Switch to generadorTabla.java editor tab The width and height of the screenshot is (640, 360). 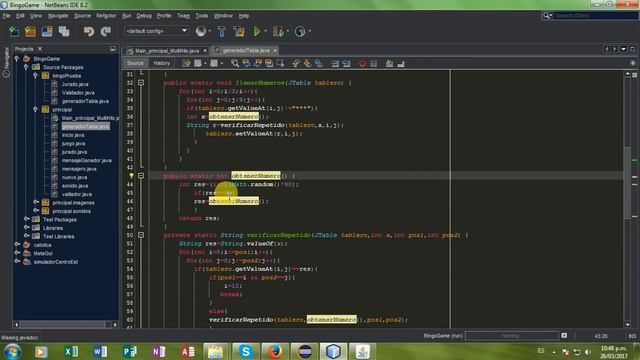(x=246, y=50)
